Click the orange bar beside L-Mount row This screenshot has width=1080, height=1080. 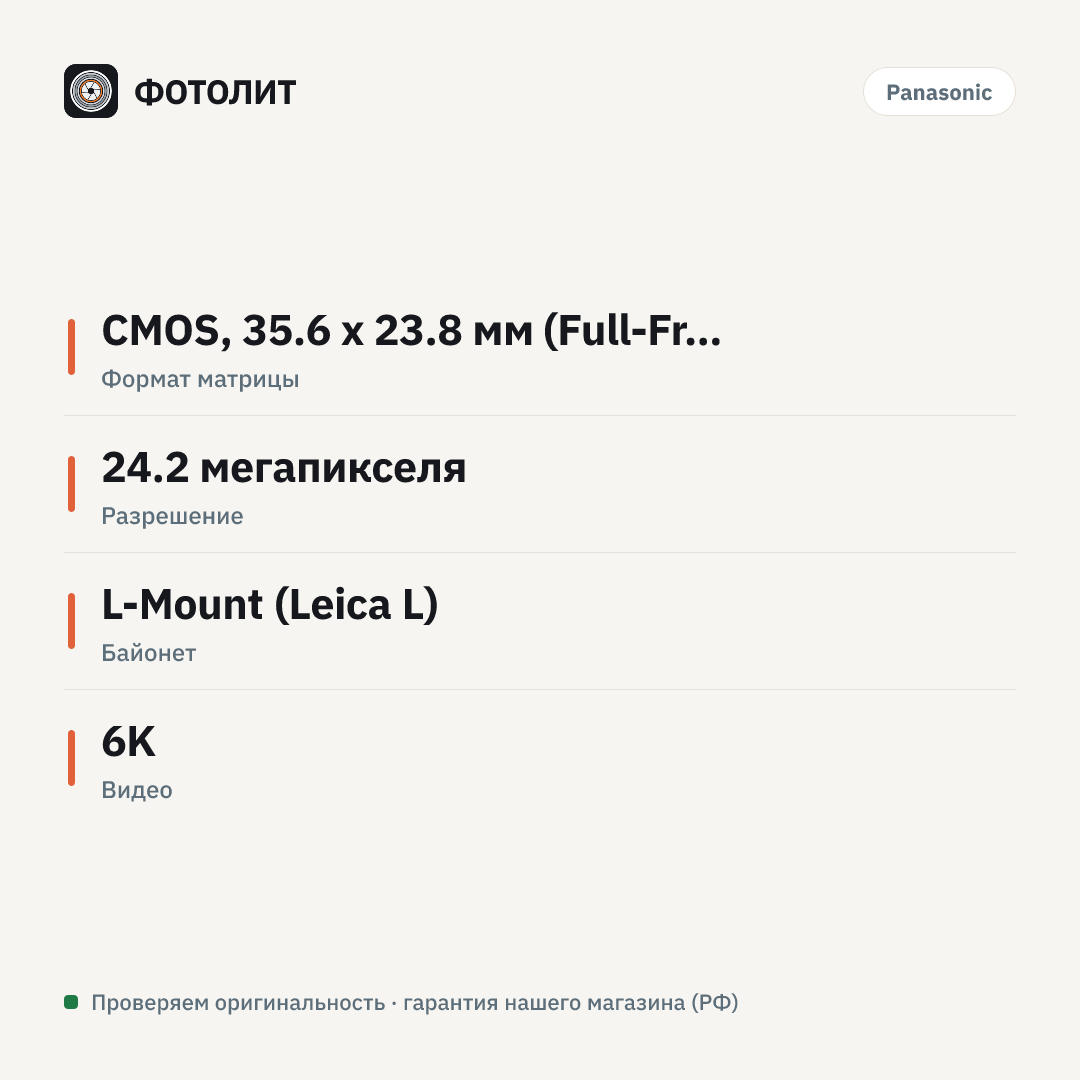pos(72,621)
